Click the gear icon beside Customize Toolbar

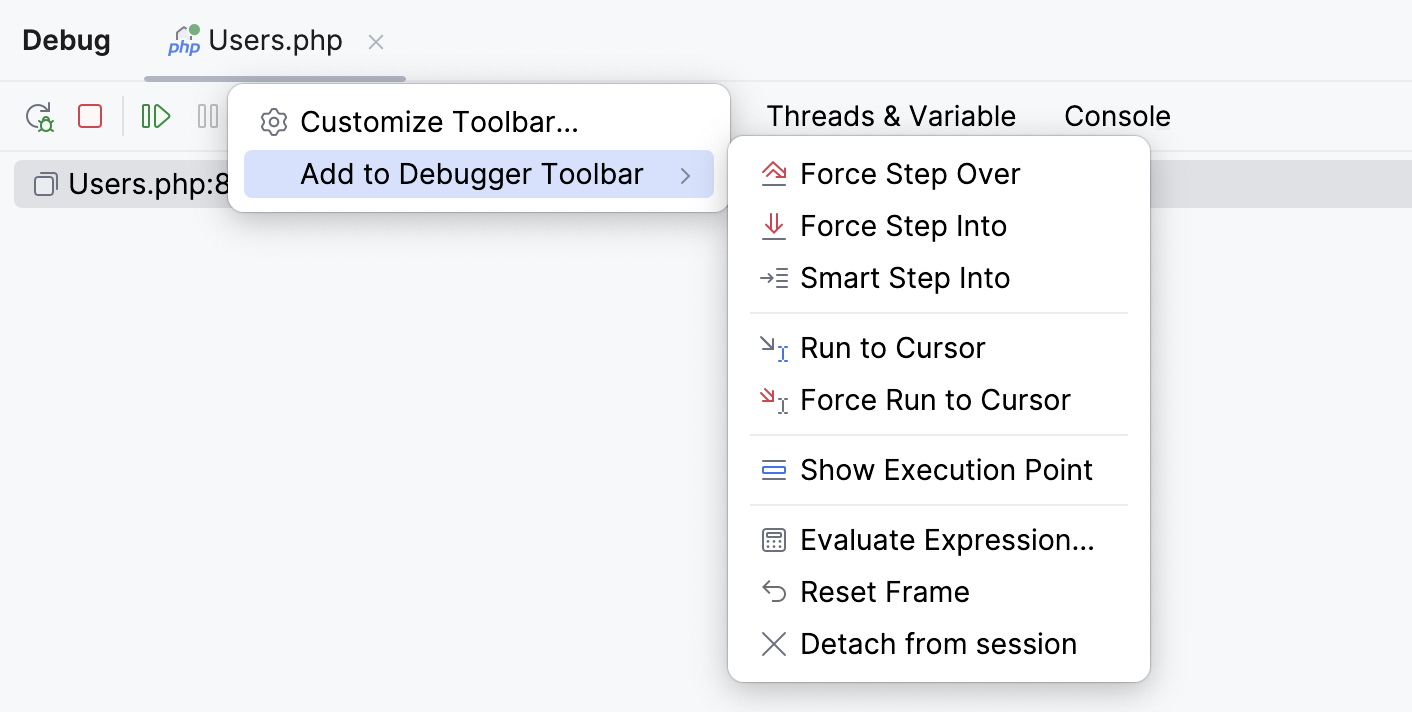click(x=273, y=122)
